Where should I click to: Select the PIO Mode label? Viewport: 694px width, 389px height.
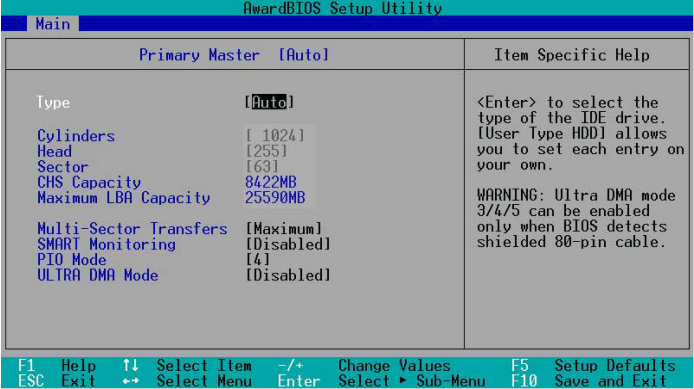72,260
